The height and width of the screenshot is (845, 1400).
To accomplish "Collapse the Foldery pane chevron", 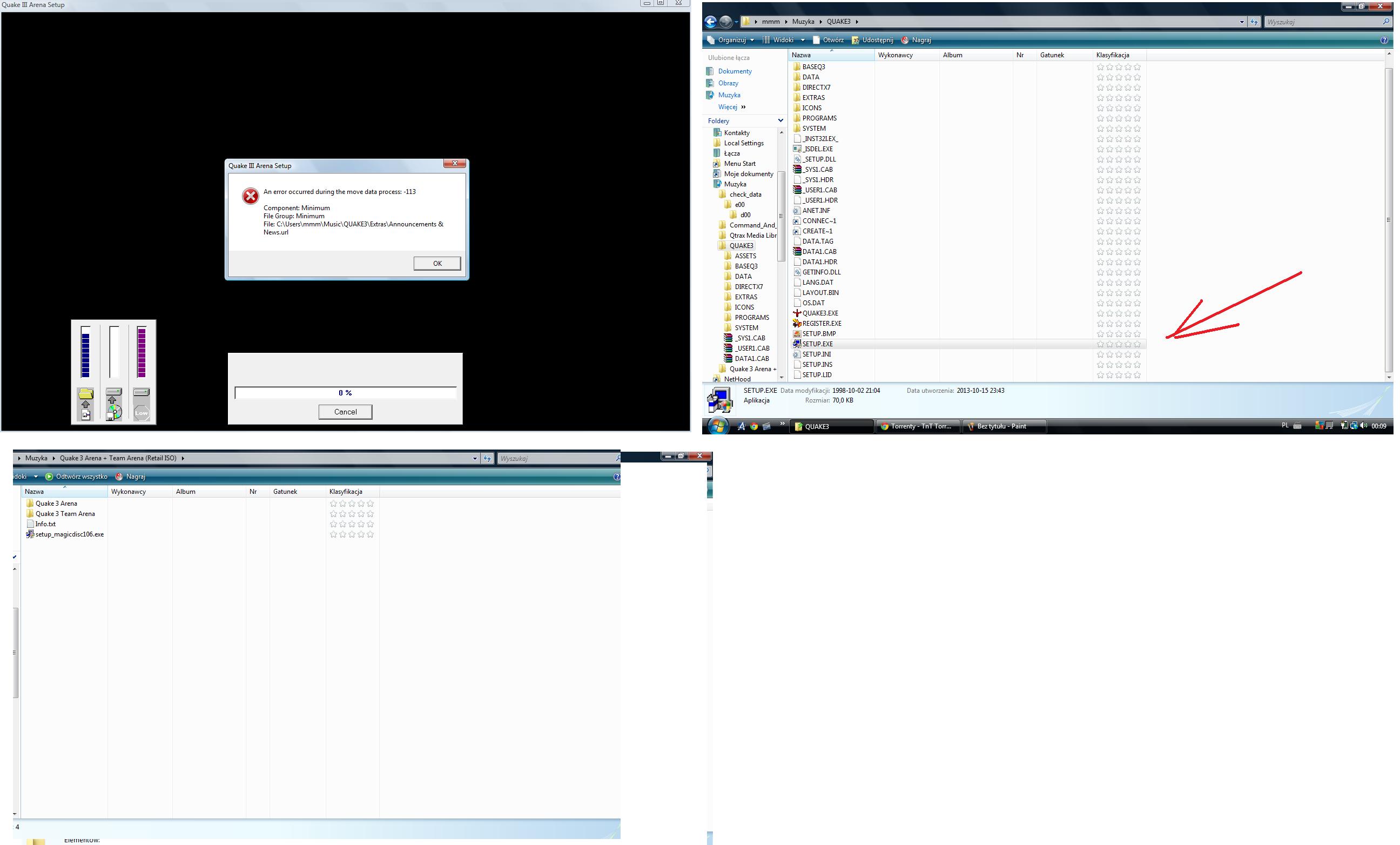I will pyautogui.click(x=780, y=120).
